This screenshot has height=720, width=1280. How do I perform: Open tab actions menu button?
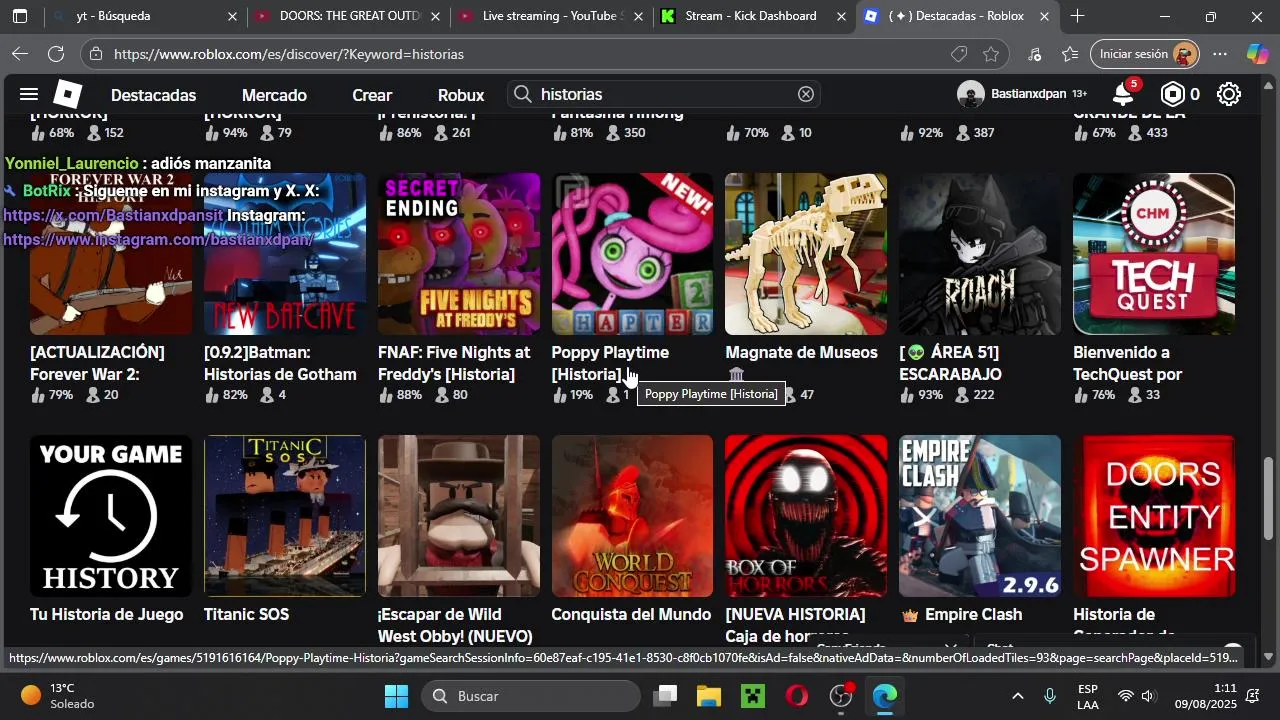[x=20, y=16]
